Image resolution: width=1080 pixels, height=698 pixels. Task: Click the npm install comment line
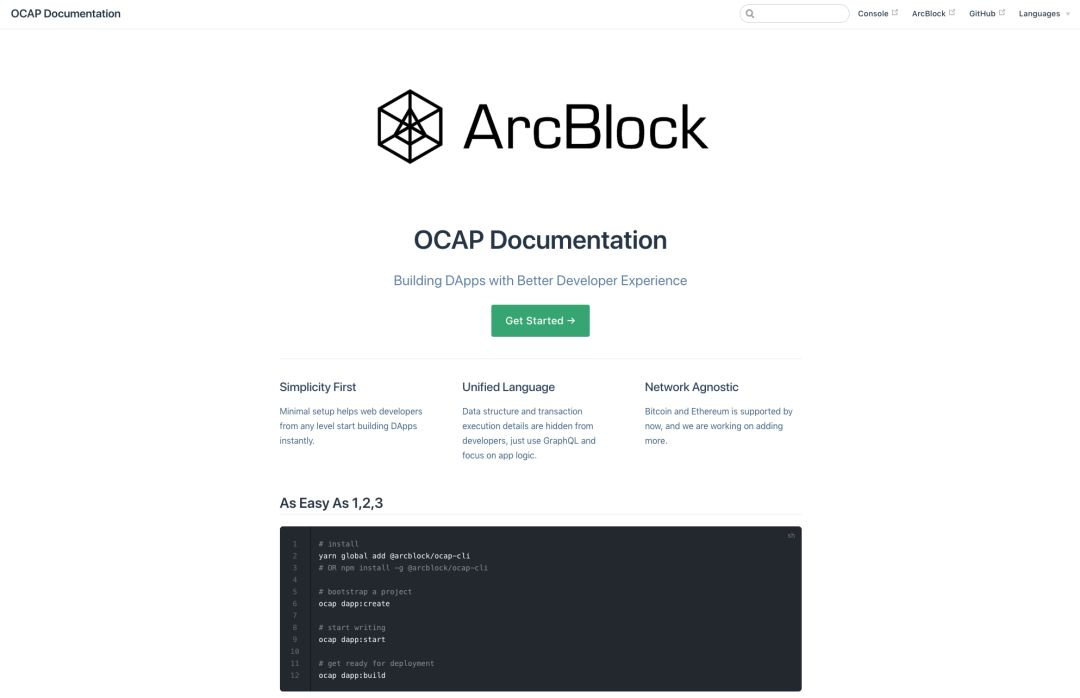click(x=403, y=568)
